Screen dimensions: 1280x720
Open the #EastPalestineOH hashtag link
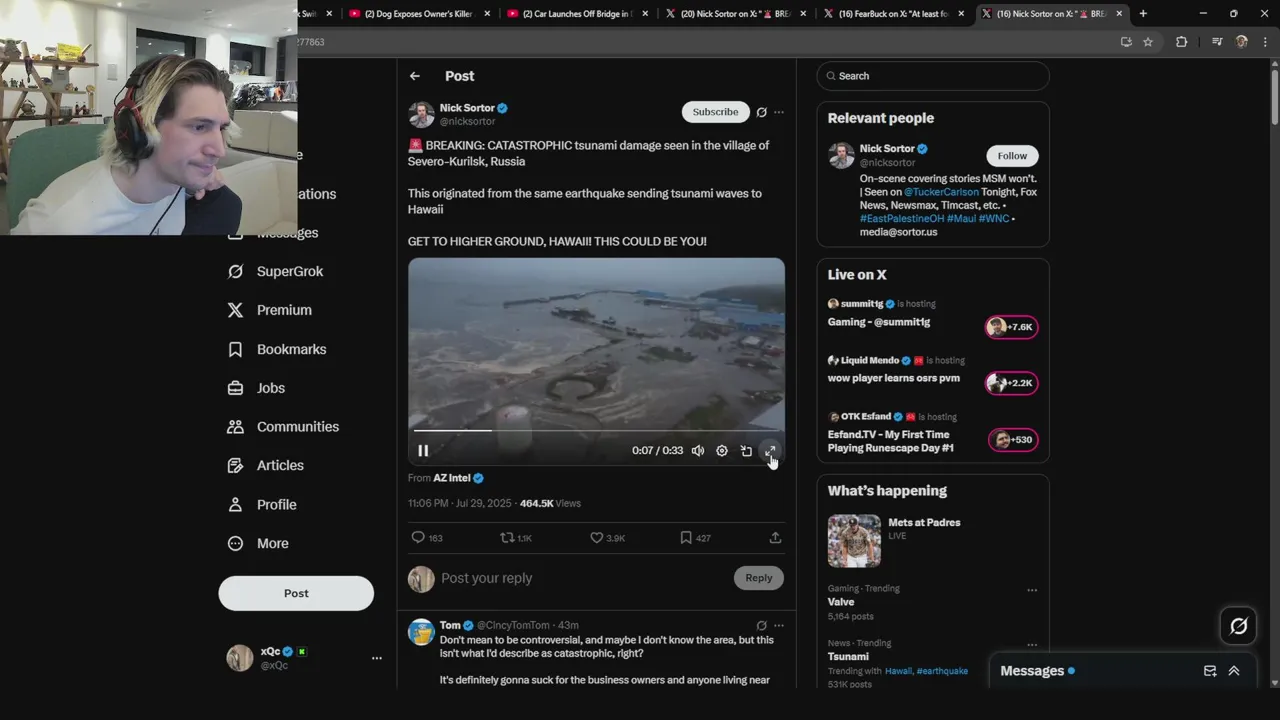tap(902, 218)
